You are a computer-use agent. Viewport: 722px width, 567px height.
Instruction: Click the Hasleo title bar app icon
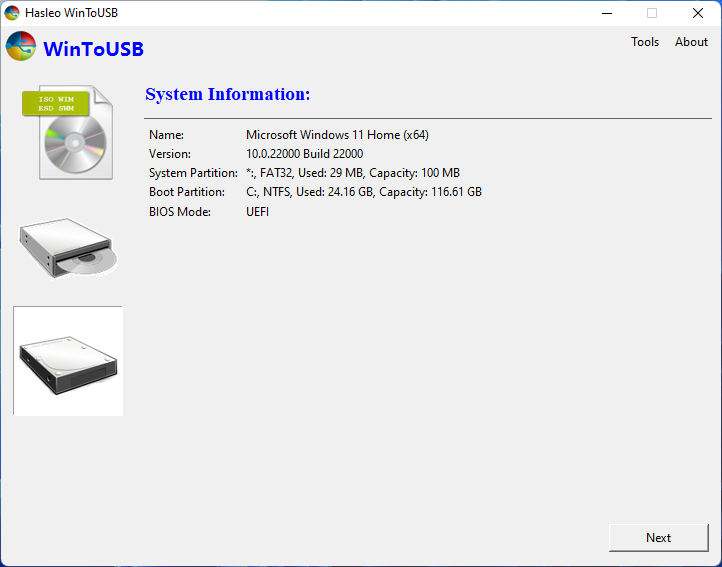point(12,13)
